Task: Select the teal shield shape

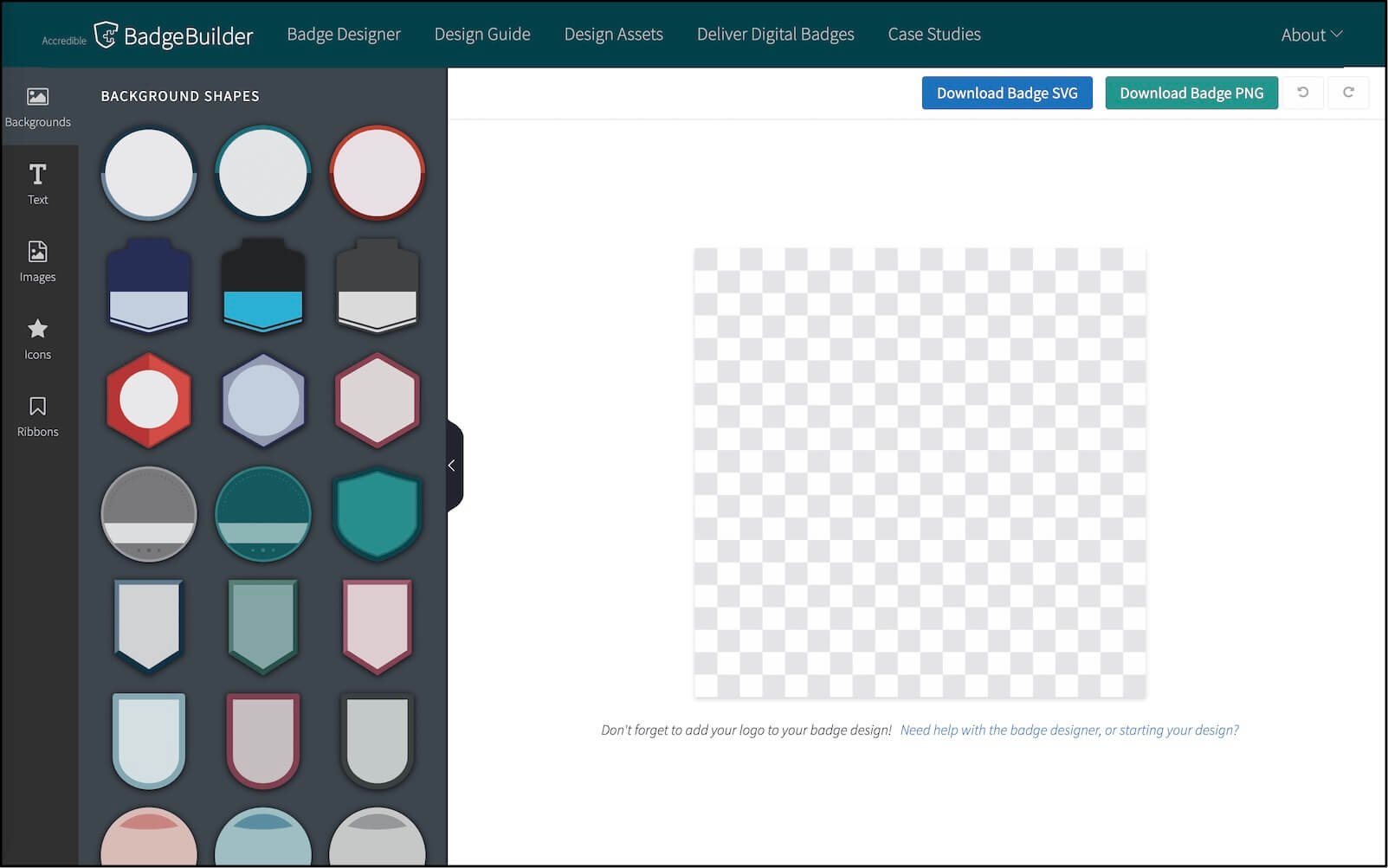Action: coord(378,514)
